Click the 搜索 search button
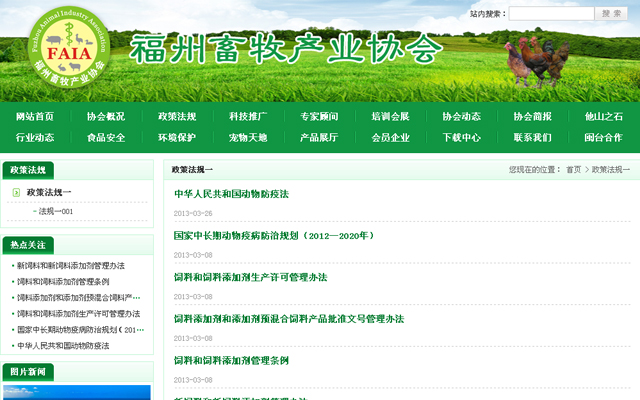This screenshot has width=640, height=400. 611,13
